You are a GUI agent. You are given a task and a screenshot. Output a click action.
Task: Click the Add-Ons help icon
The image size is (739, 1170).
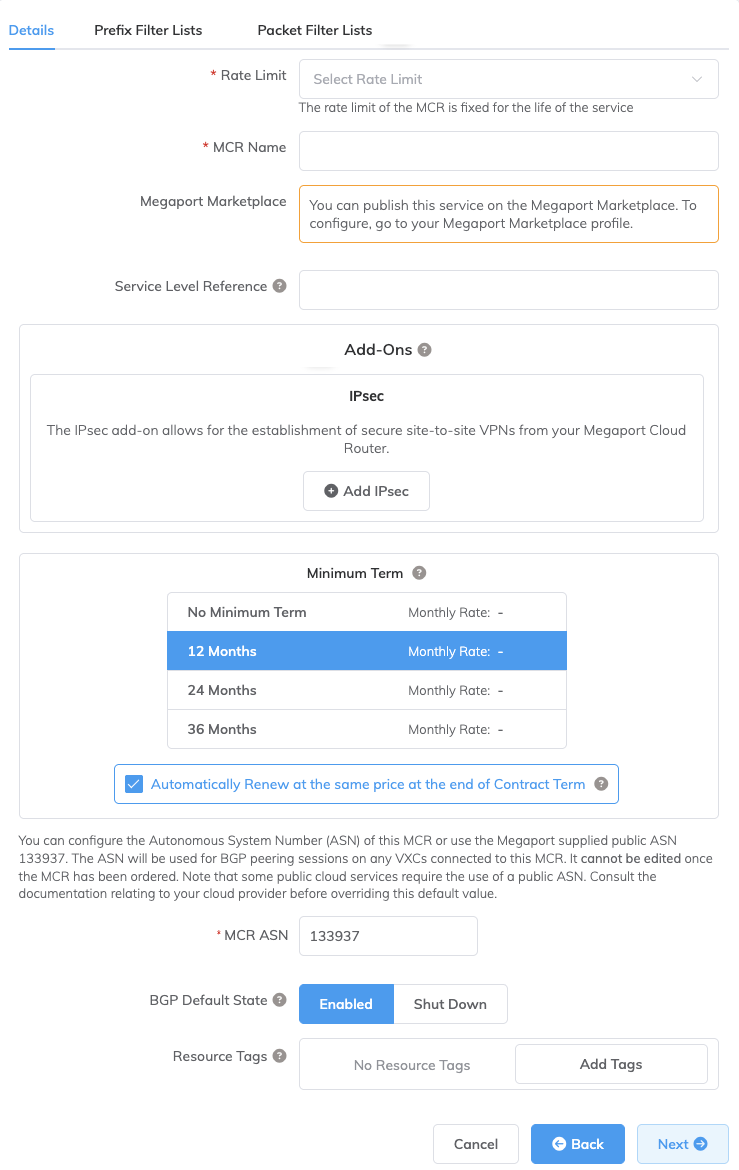tap(425, 350)
